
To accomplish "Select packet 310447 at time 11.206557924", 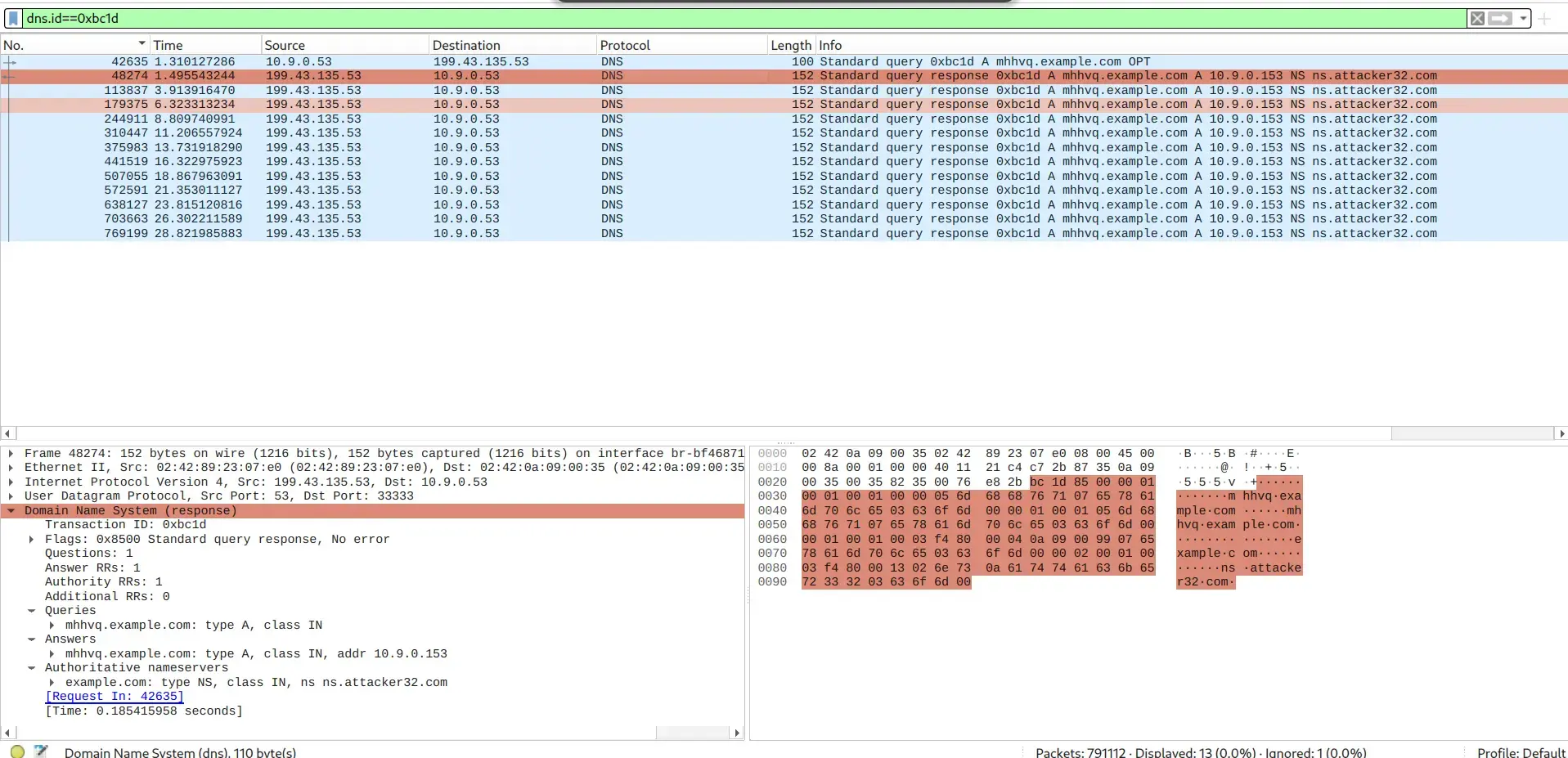I will click(784, 133).
